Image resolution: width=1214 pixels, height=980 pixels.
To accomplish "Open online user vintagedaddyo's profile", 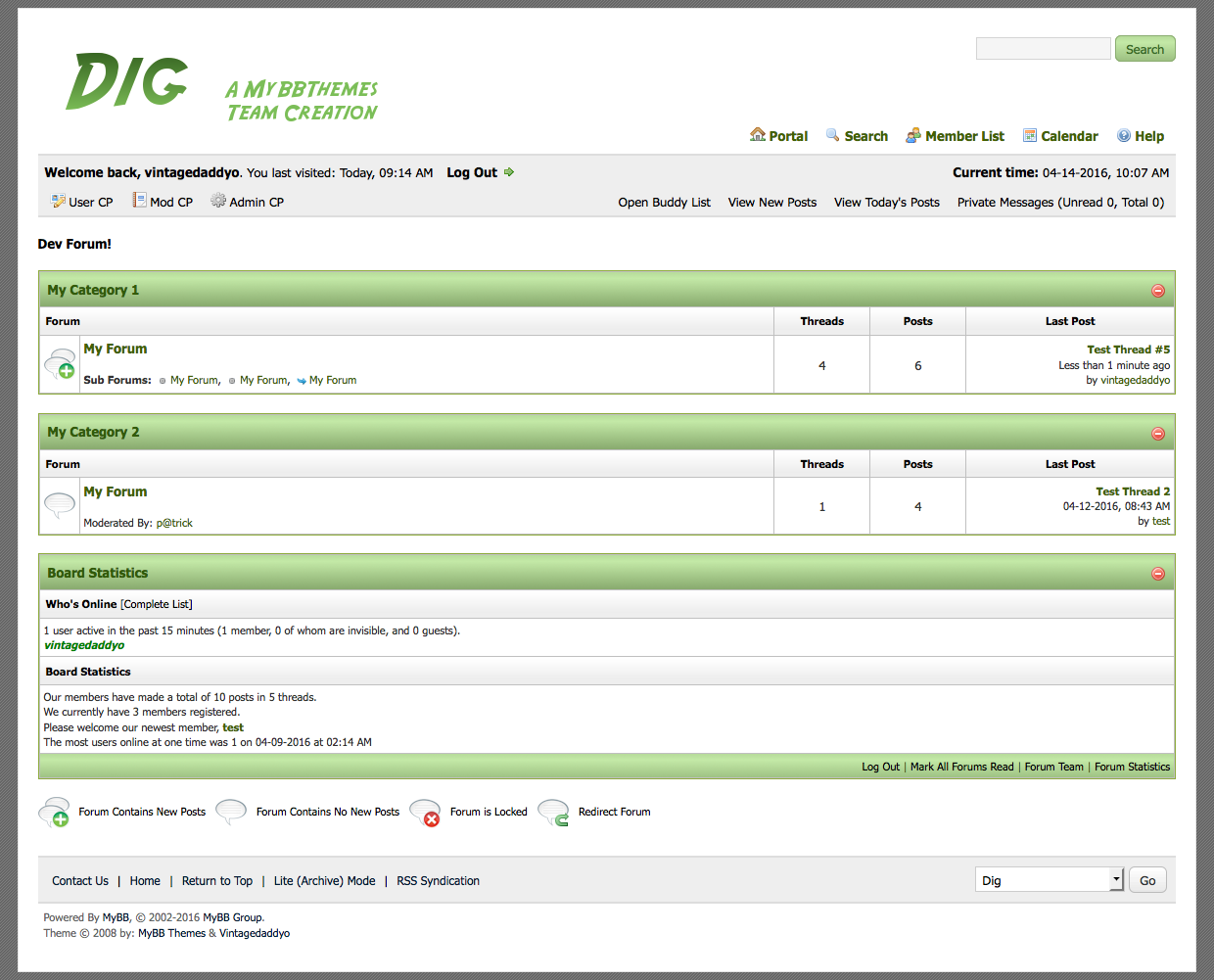I will (84, 645).
